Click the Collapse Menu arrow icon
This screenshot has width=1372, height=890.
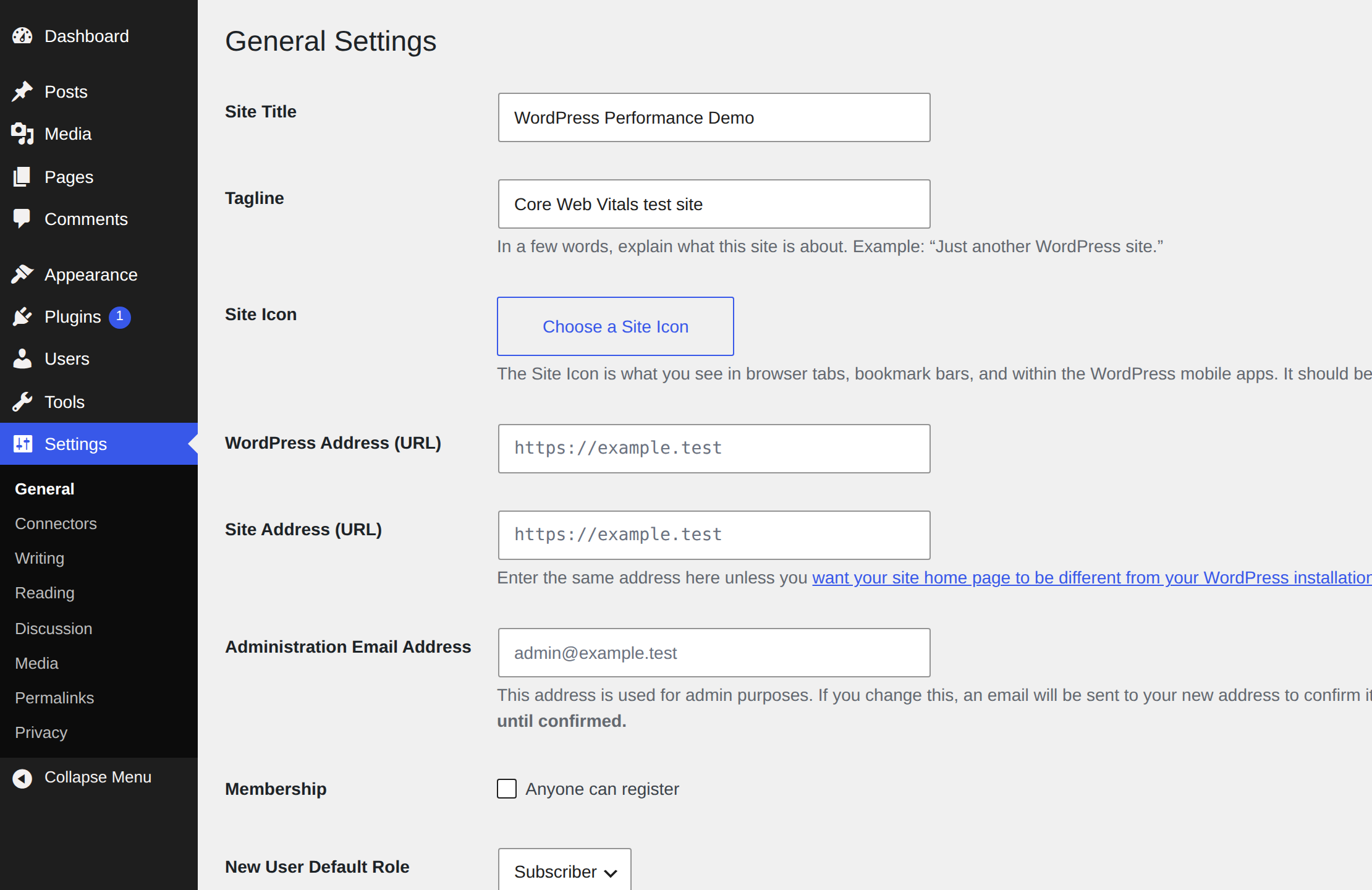point(22,778)
